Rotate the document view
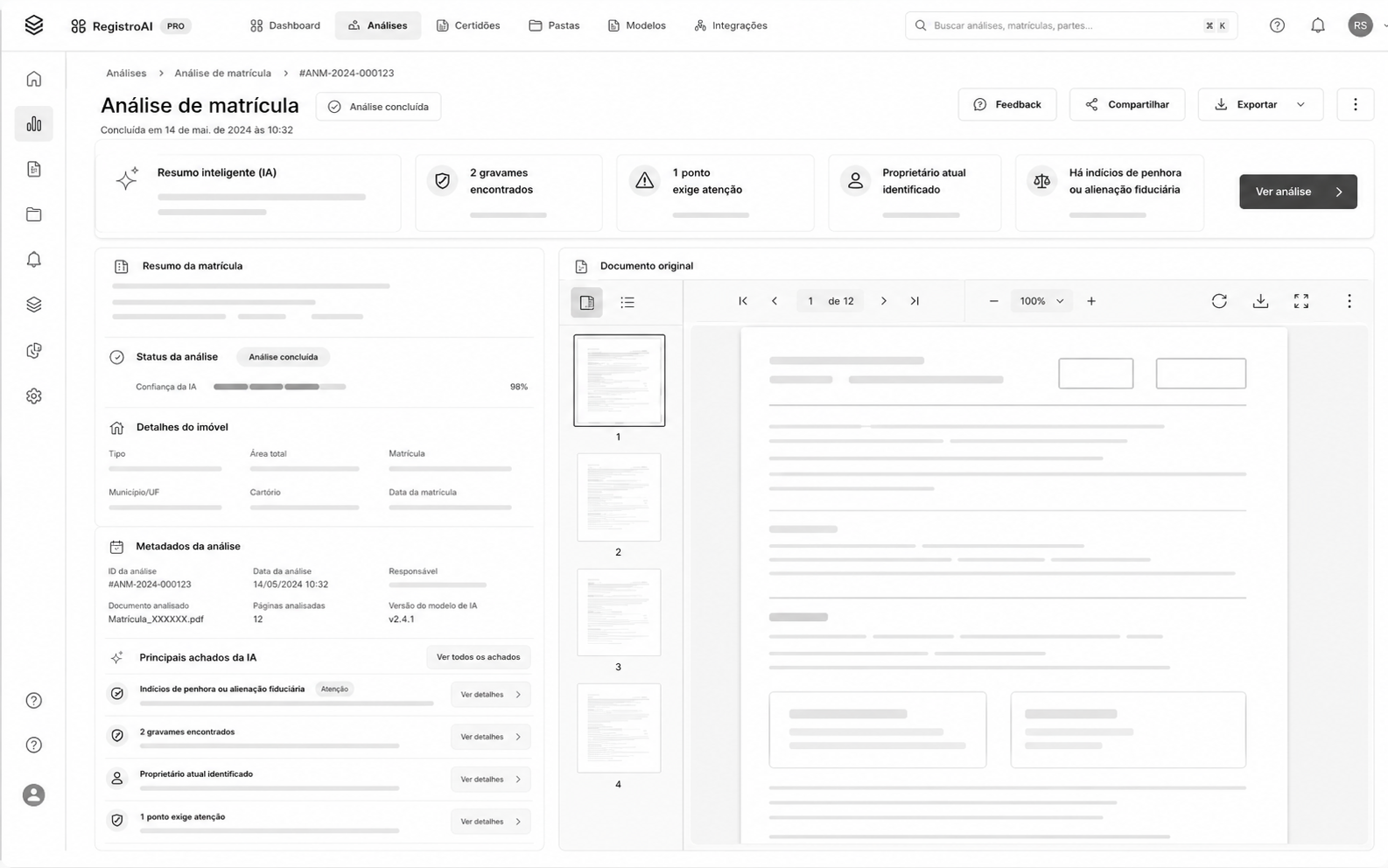This screenshot has height=868, width=1388. pos(1219,301)
